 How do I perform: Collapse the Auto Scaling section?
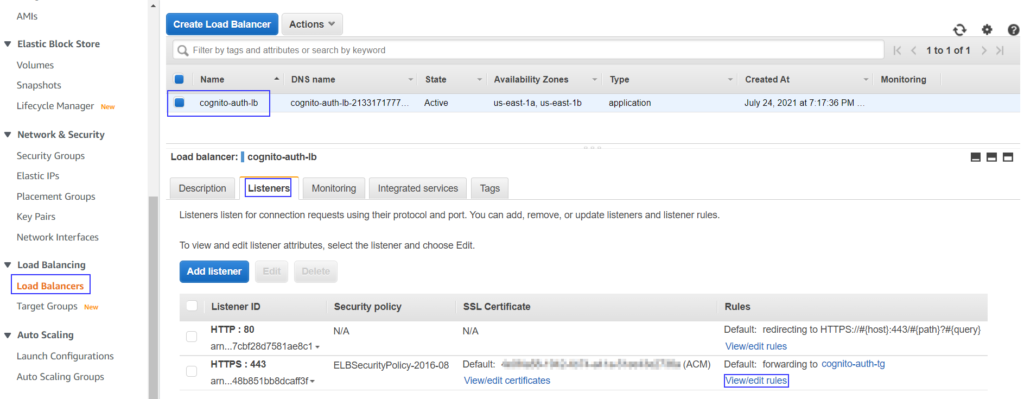(x=8, y=335)
